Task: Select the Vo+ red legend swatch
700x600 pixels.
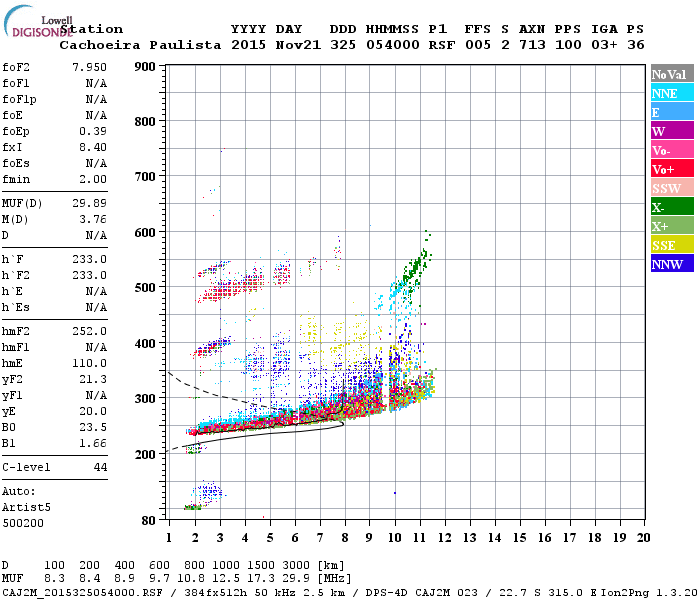Action: coord(672,169)
